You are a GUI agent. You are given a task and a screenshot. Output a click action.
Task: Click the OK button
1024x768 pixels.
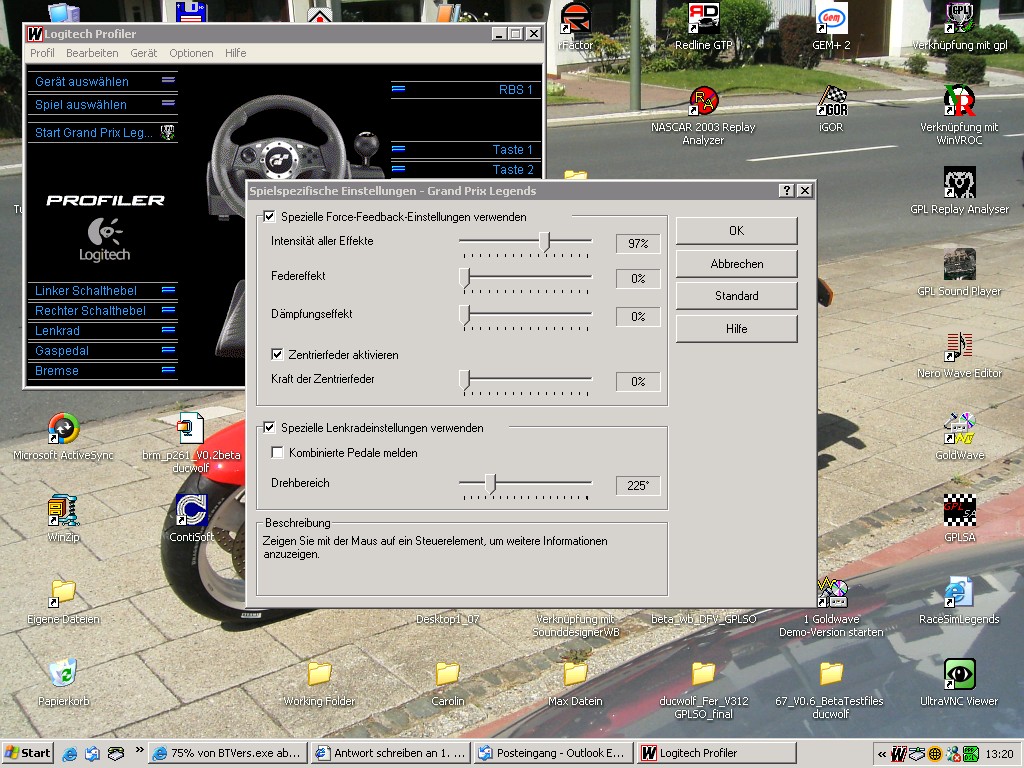pyautogui.click(x=736, y=231)
